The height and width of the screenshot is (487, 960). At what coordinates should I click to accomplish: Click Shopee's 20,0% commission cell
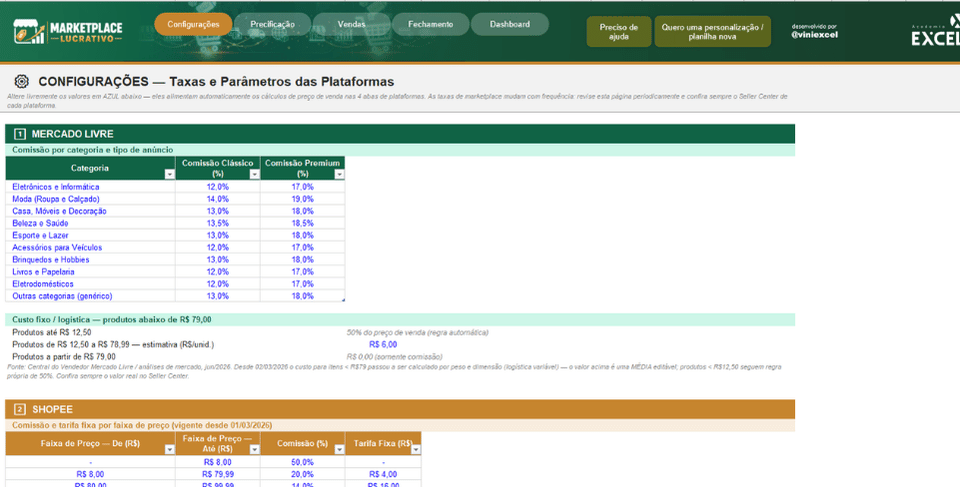click(302, 474)
